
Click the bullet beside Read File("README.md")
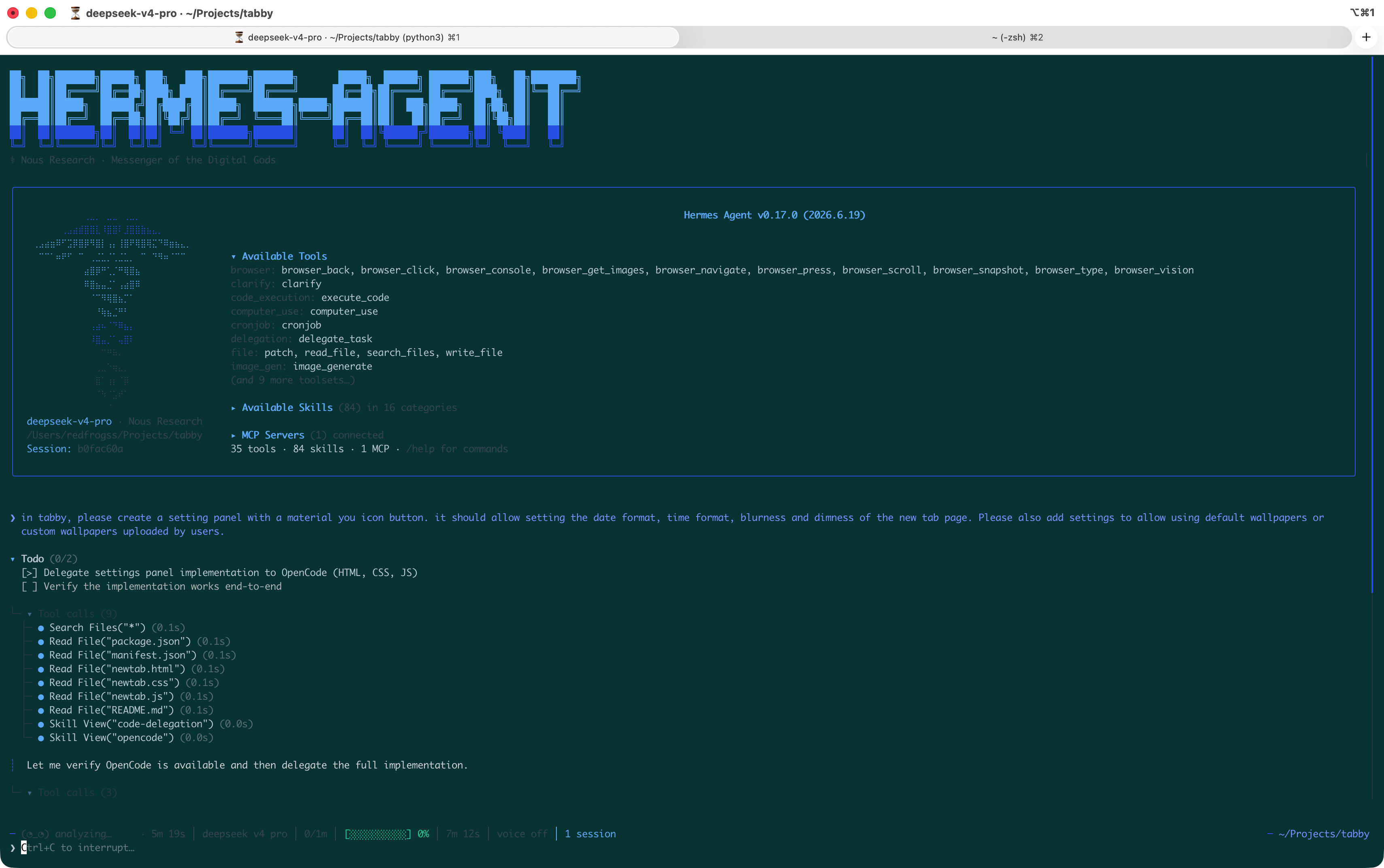click(41, 711)
